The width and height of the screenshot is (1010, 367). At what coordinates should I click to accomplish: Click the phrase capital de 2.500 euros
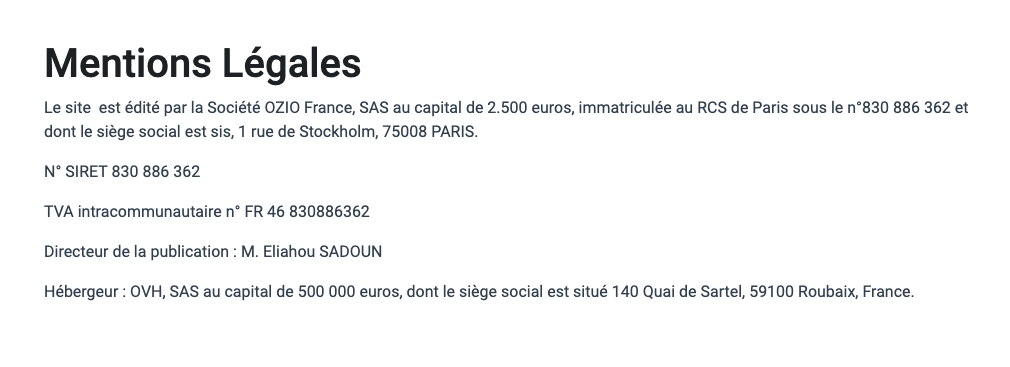492,108
